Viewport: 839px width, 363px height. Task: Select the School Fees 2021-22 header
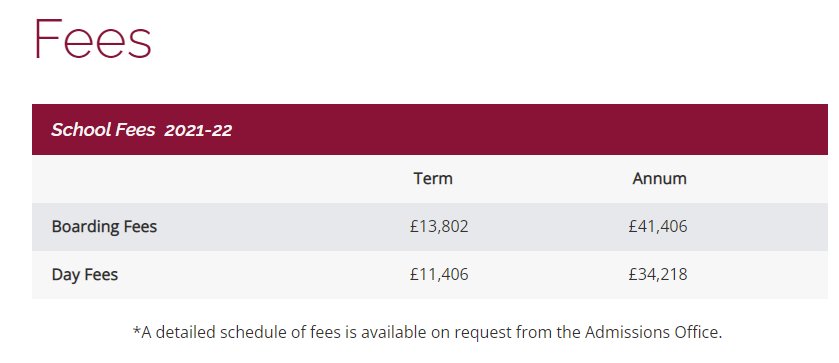(x=141, y=130)
